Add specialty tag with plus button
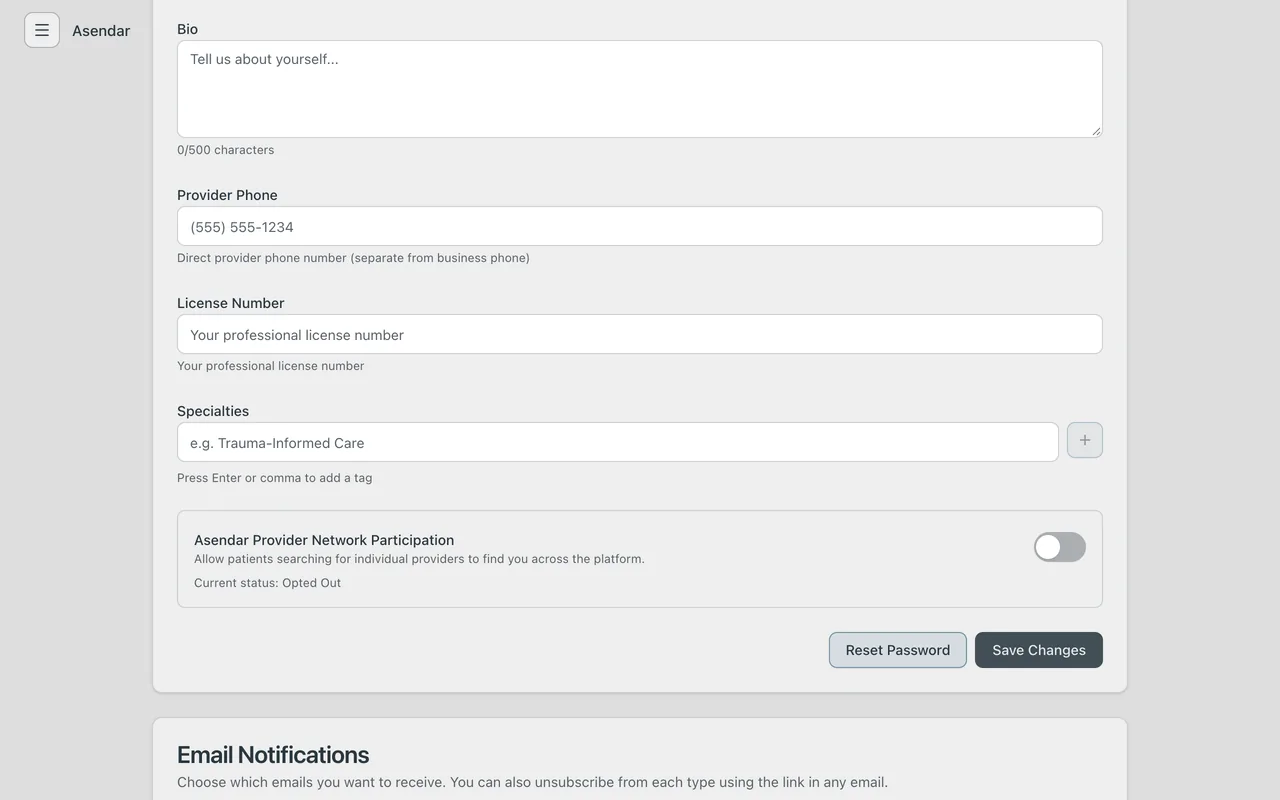 coord(1085,440)
